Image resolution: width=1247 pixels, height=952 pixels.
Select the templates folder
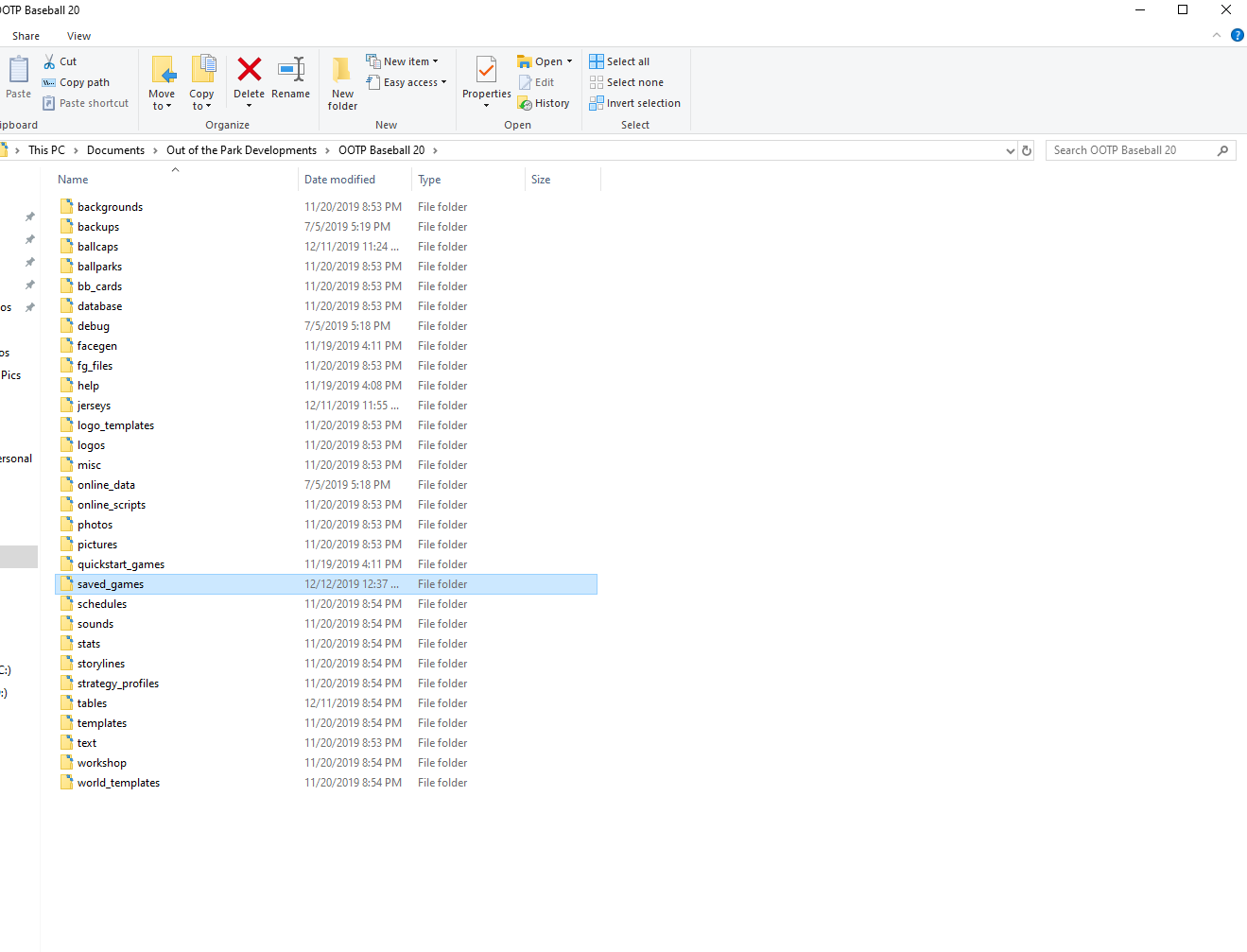coord(102,723)
